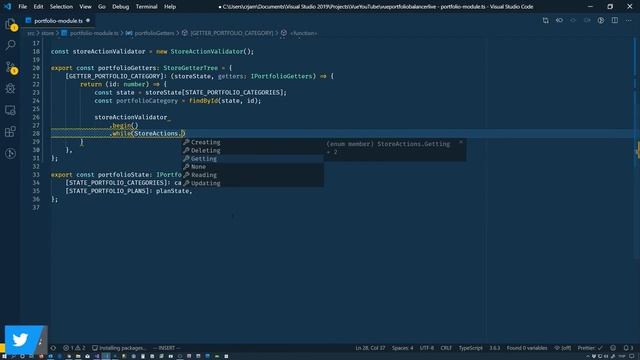Open the notifications bell in the status bar
The width and height of the screenshot is (640, 360).
point(628,348)
